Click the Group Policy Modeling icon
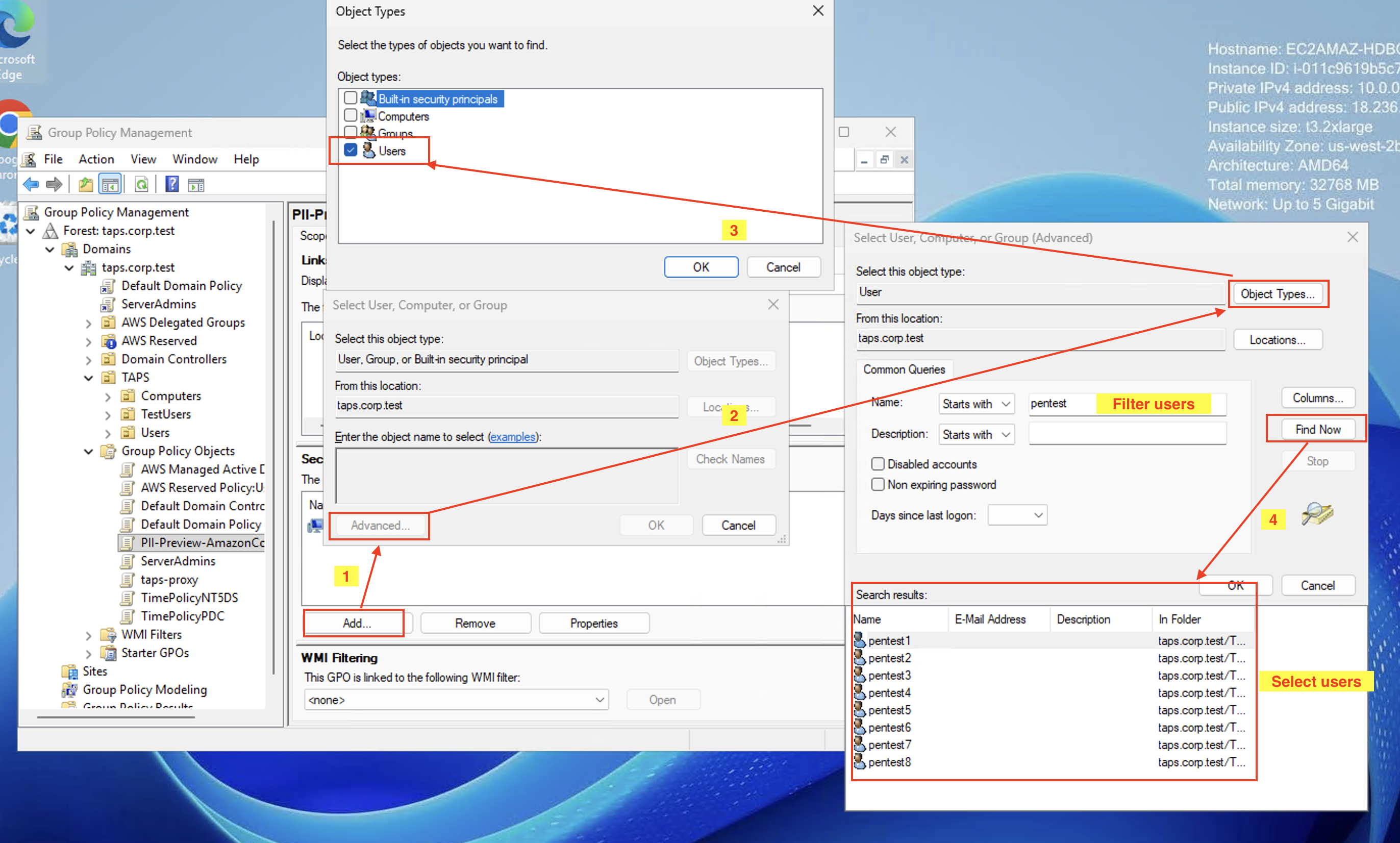Image resolution: width=1400 pixels, height=843 pixels. 70,689
